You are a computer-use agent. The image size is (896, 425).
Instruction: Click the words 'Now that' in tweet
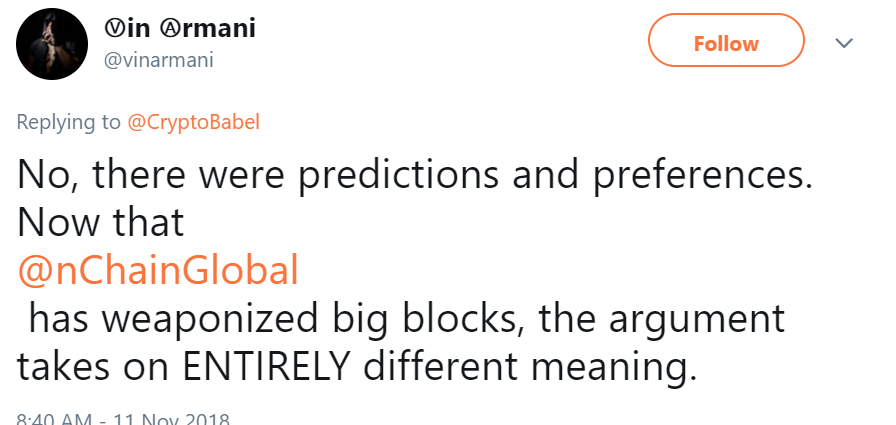tap(101, 222)
